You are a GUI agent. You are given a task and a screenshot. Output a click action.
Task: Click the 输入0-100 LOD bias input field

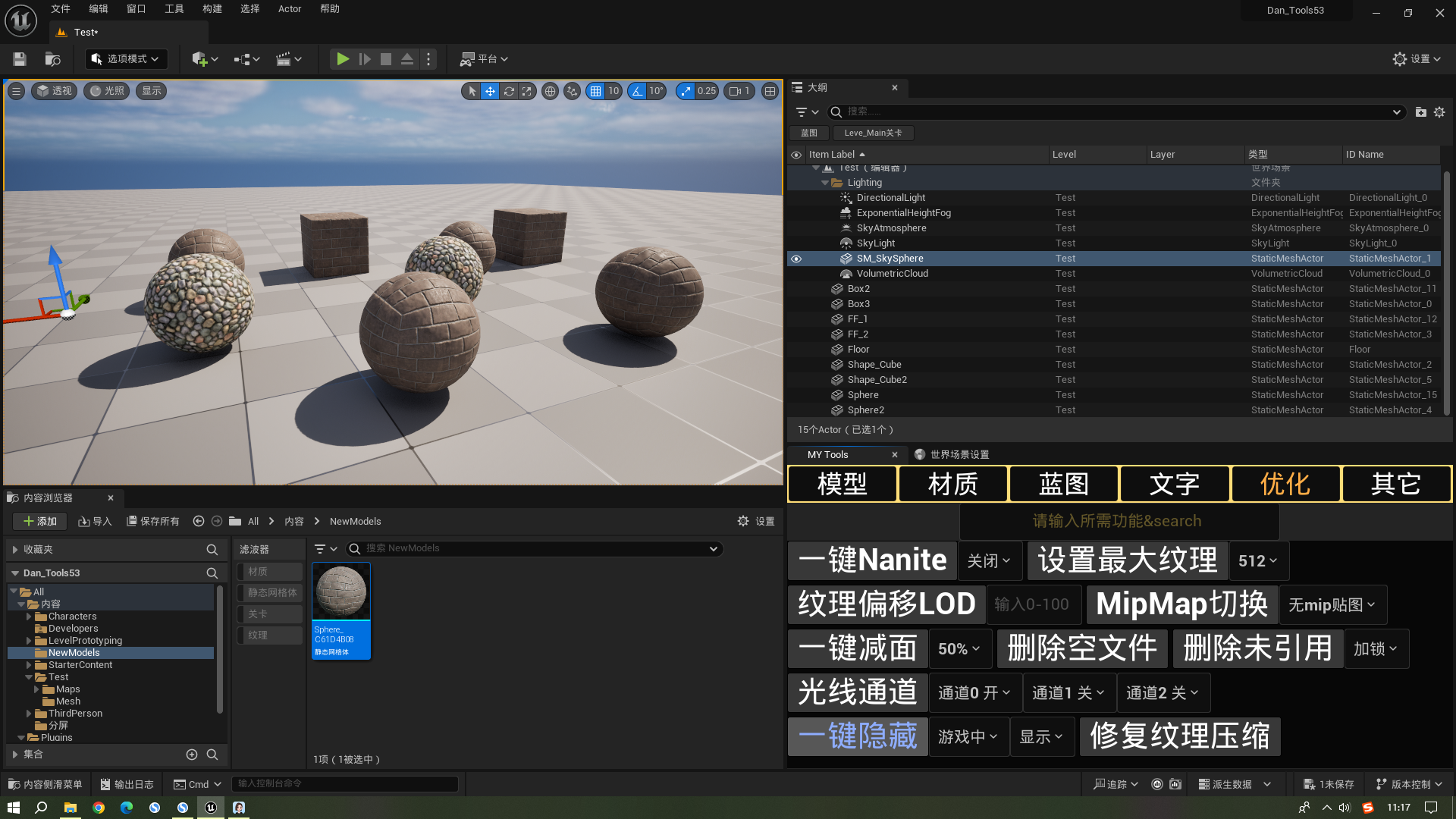[1034, 604]
